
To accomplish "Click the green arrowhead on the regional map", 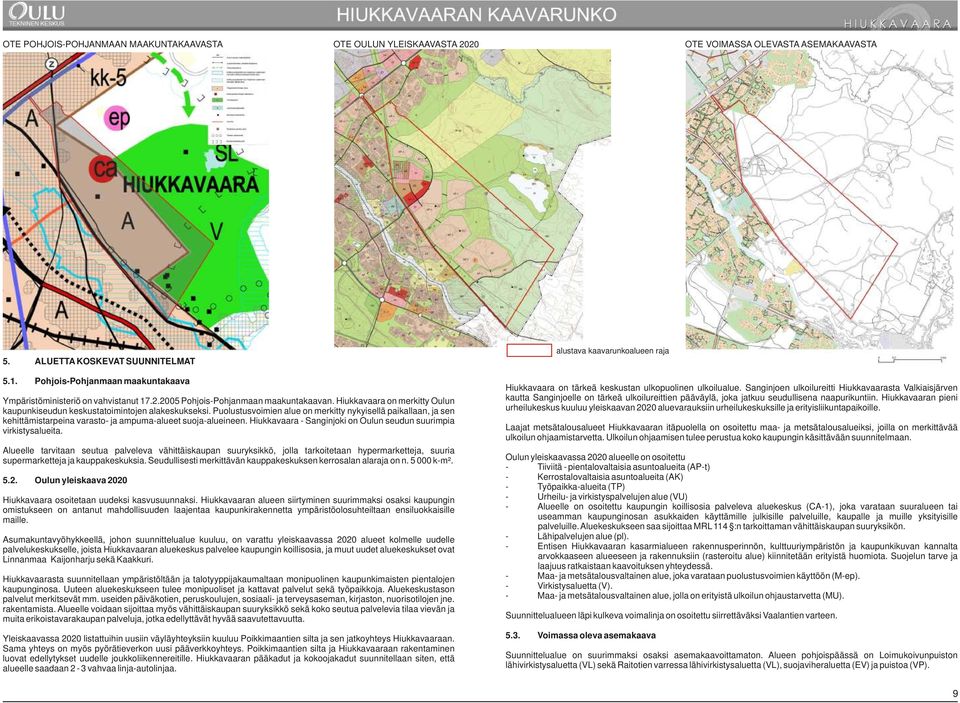I will click(188, 106).
